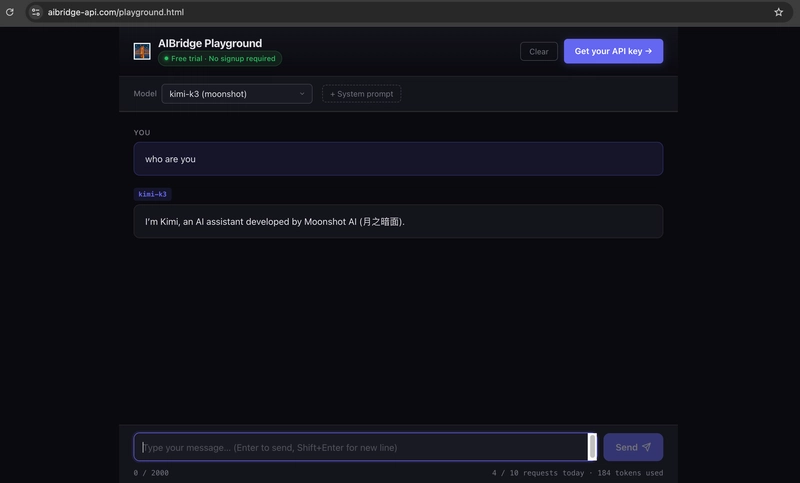The width and height of the screenshot is (800, 483).
Task: Click the address bar URL aibridge-api.com/playground.html
Action: click(x=116, y=12)
